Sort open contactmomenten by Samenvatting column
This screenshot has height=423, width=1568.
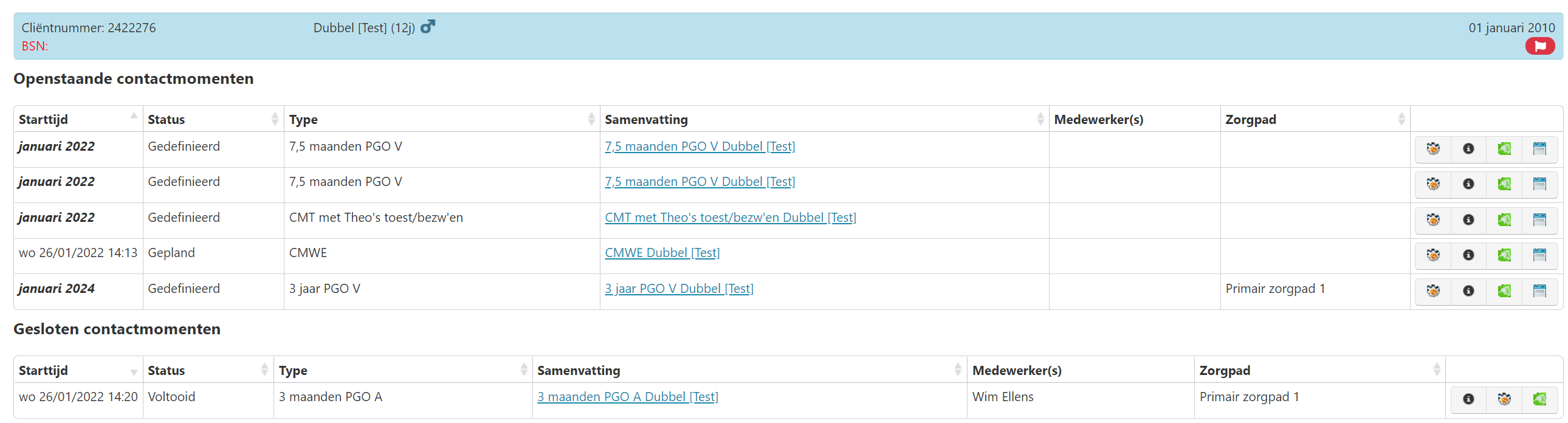click(x=1040, y=119)
